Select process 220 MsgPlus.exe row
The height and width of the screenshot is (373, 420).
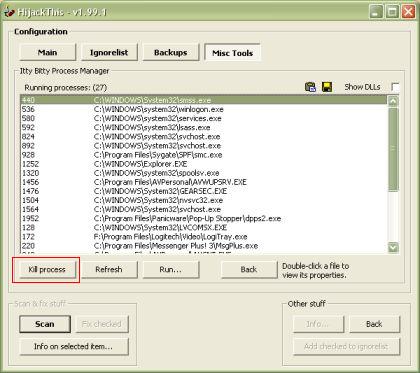click(x=204, y=246)
